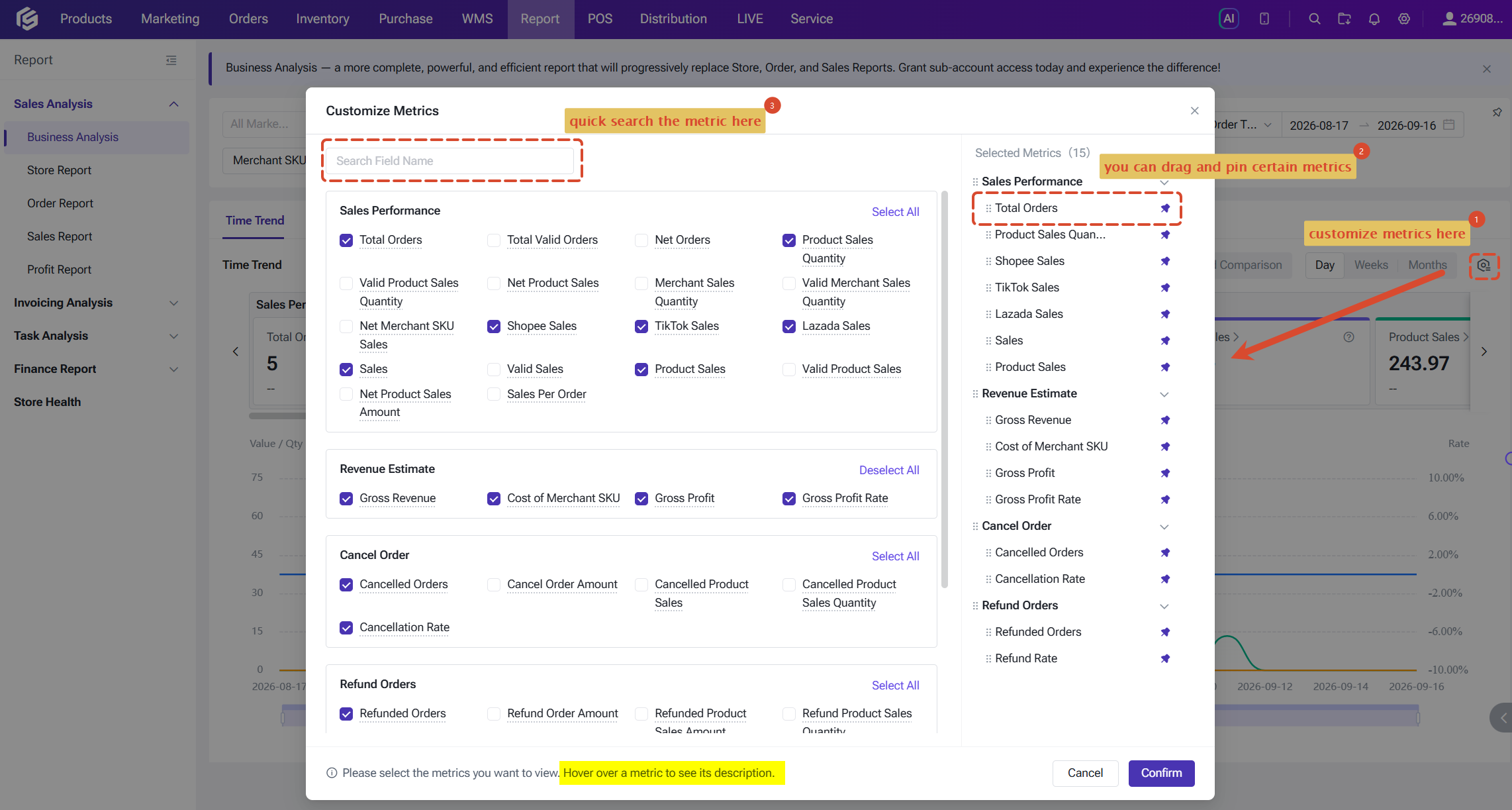Click the Search Field Name input
Image resolution: width=1512 pixels, height=810 pixels.
pos(450,161)
